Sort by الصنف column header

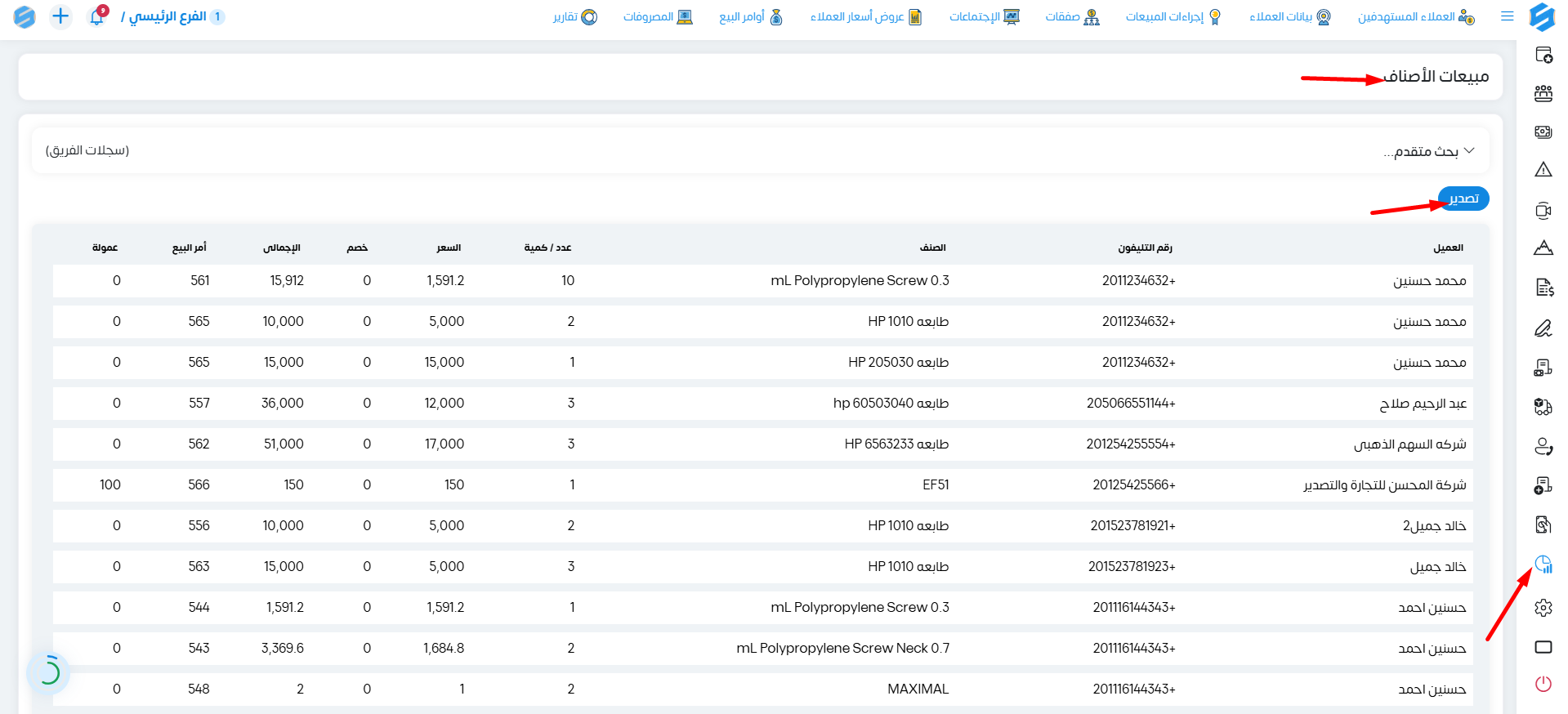(932, 248)
